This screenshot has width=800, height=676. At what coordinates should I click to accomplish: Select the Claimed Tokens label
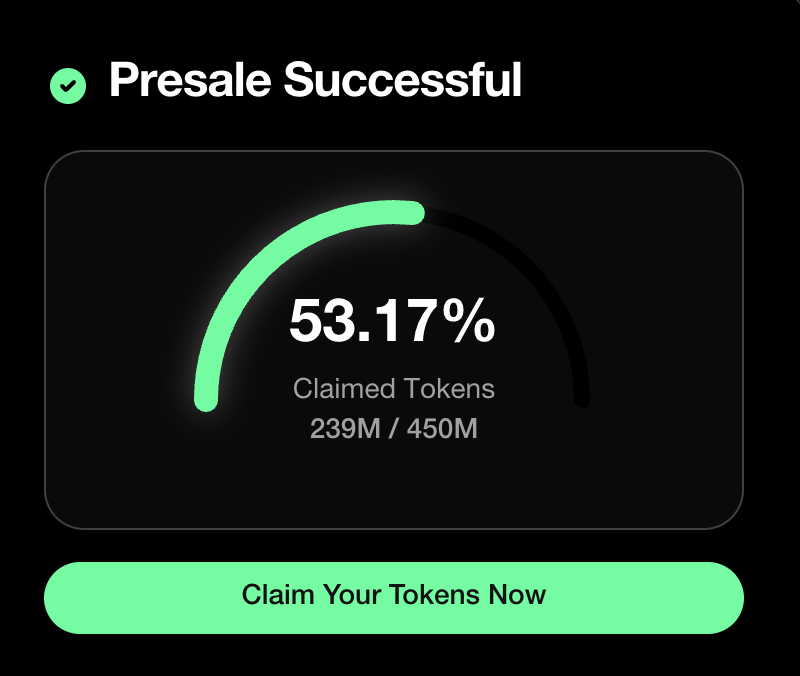[393, 389]
